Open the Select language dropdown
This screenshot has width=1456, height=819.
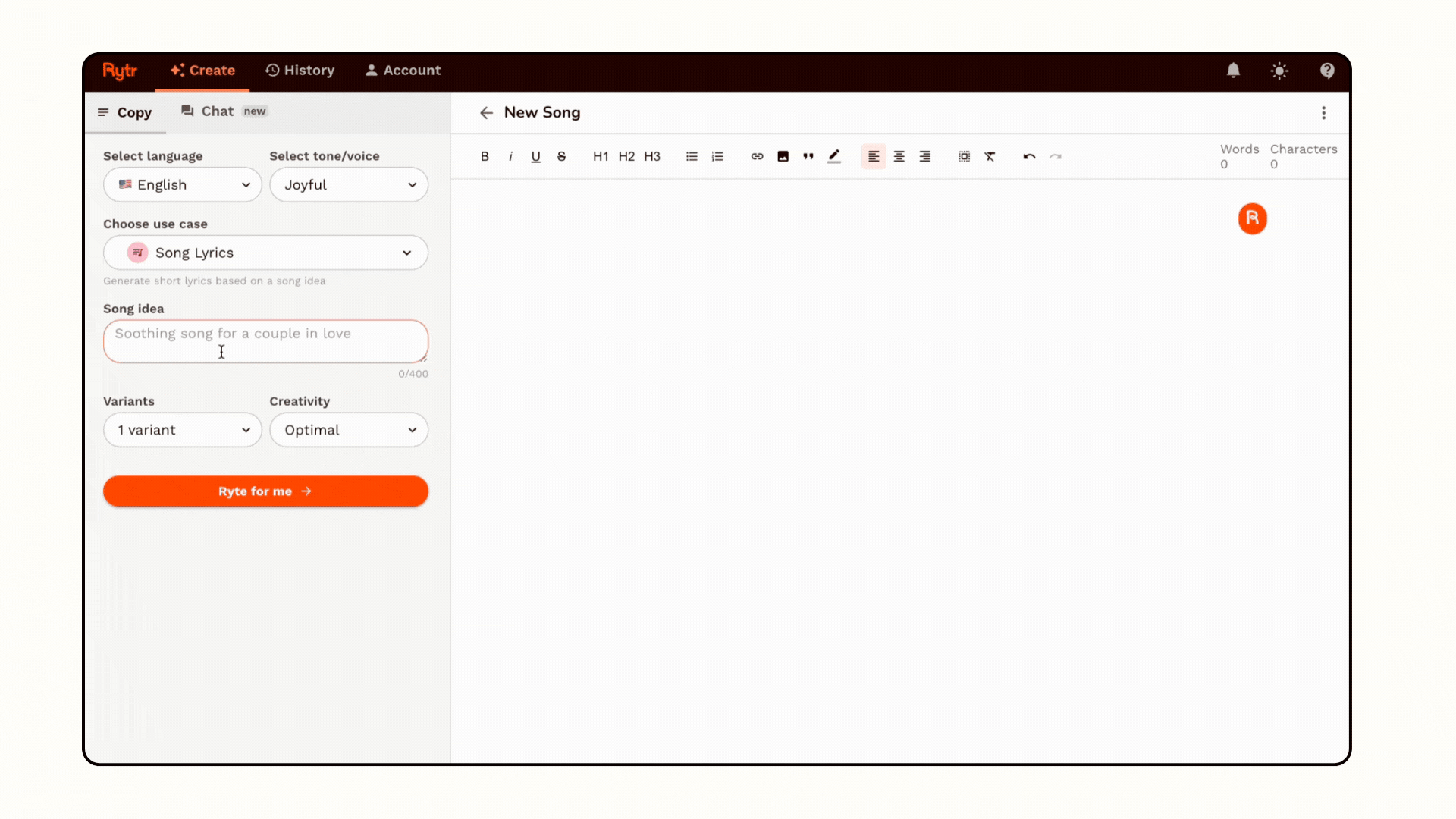pyautogui.click(x=182, y=184)
